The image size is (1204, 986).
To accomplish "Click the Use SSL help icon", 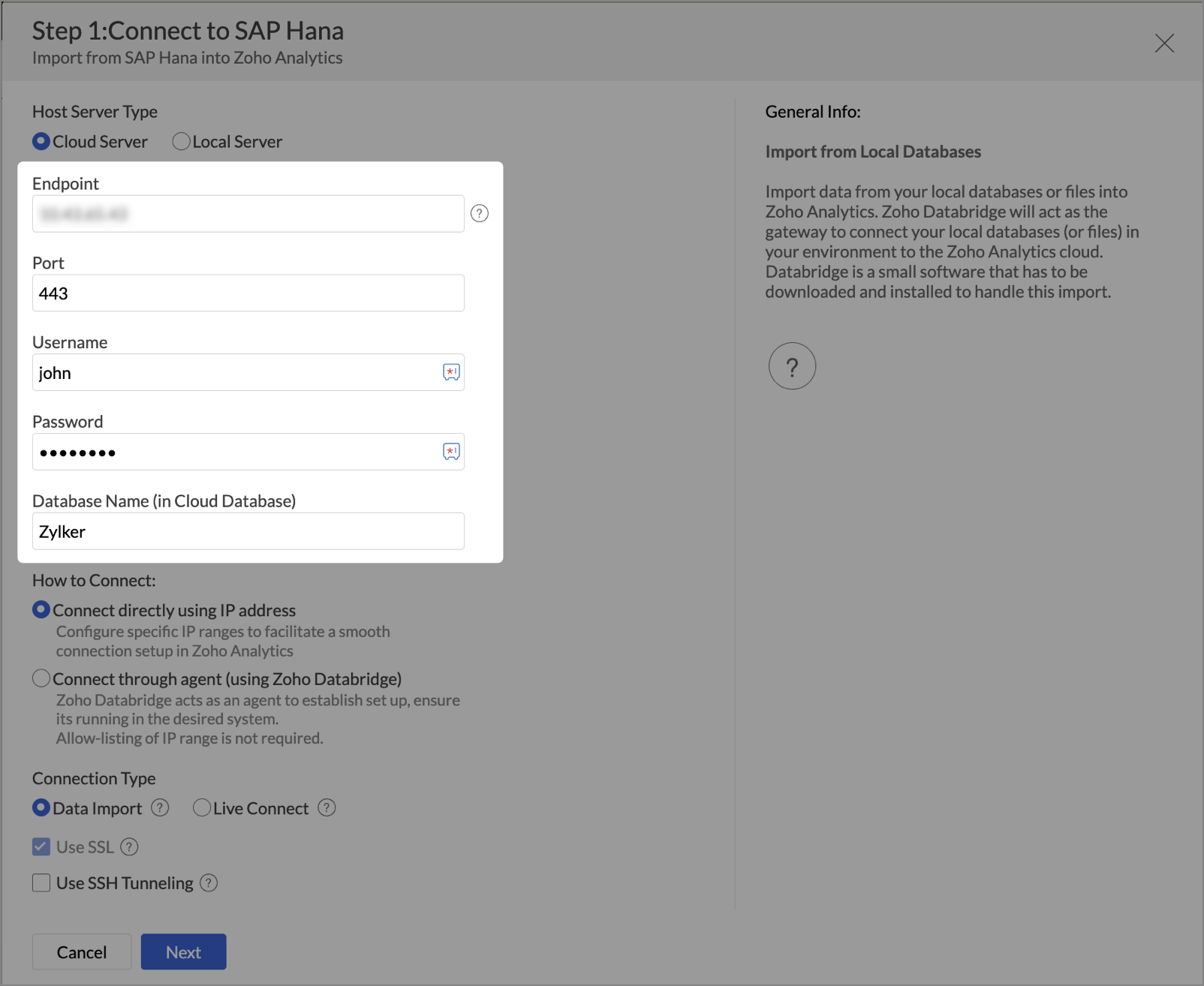I will pyautogui.click(x=129, y=847).
